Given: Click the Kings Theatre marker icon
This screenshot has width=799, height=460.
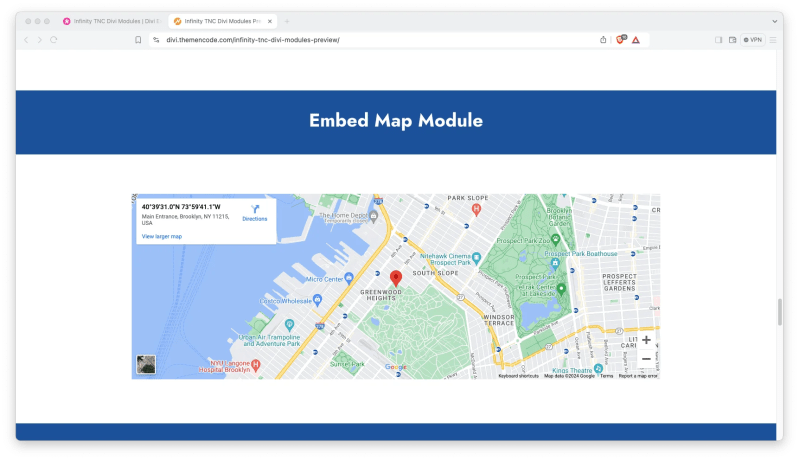Looking at the screenshot, I should [598, 368].
